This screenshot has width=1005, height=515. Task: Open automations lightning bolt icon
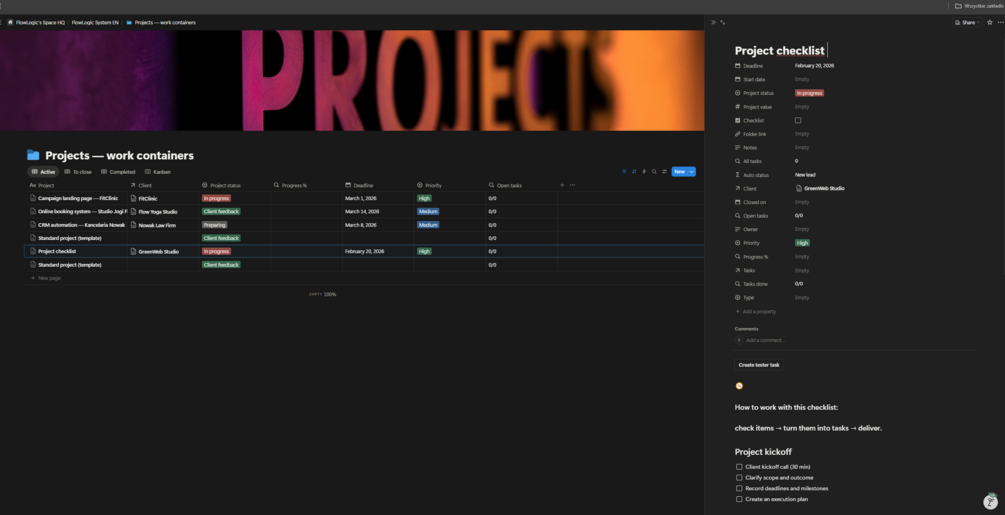[x=644, y=172]
